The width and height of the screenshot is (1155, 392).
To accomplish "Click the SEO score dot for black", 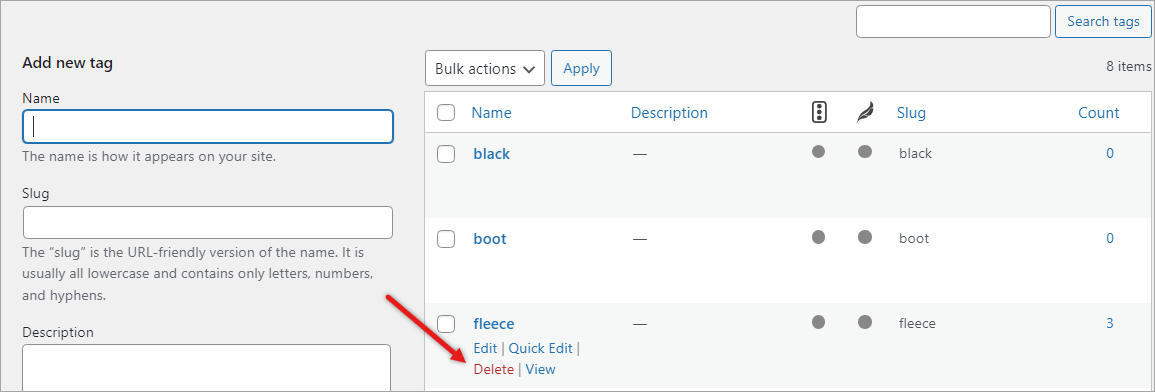I will click(818, 152).
